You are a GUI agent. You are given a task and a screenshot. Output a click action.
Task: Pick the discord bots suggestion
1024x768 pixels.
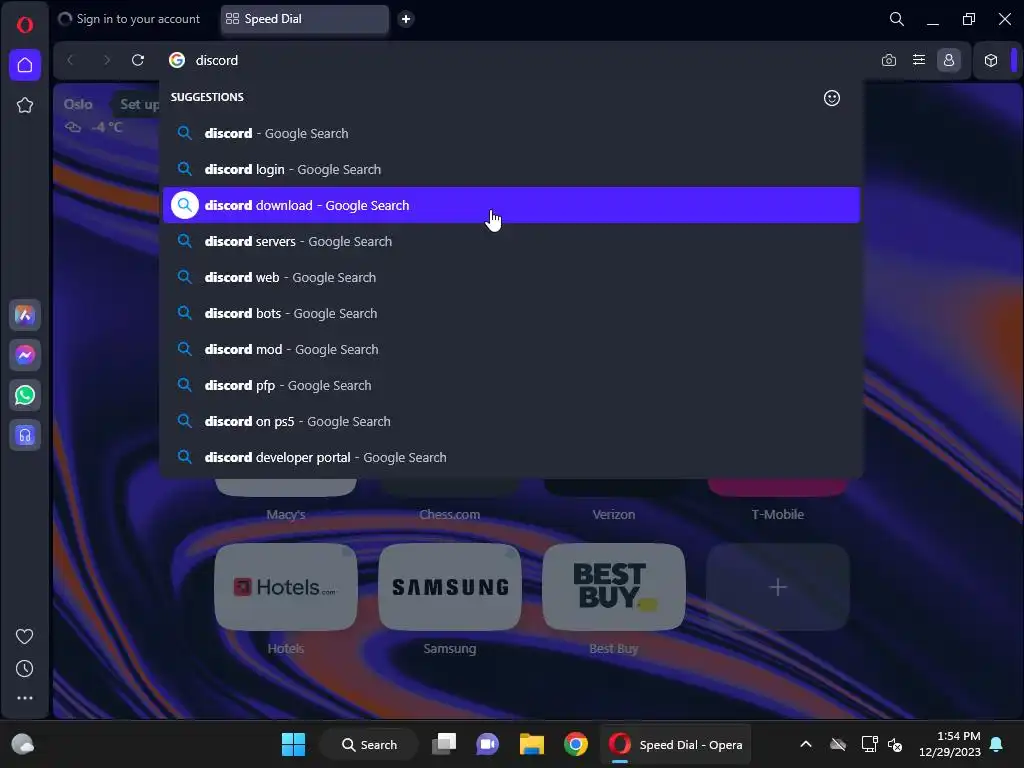pyautogui.click(x=511, y=313)
